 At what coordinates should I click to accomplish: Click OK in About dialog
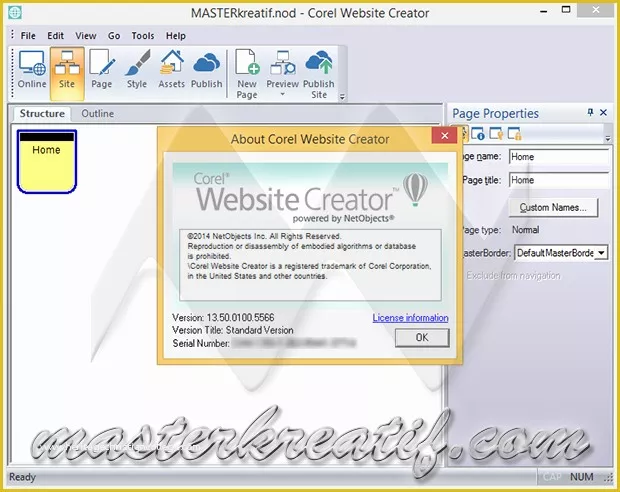tap(422, 337)
